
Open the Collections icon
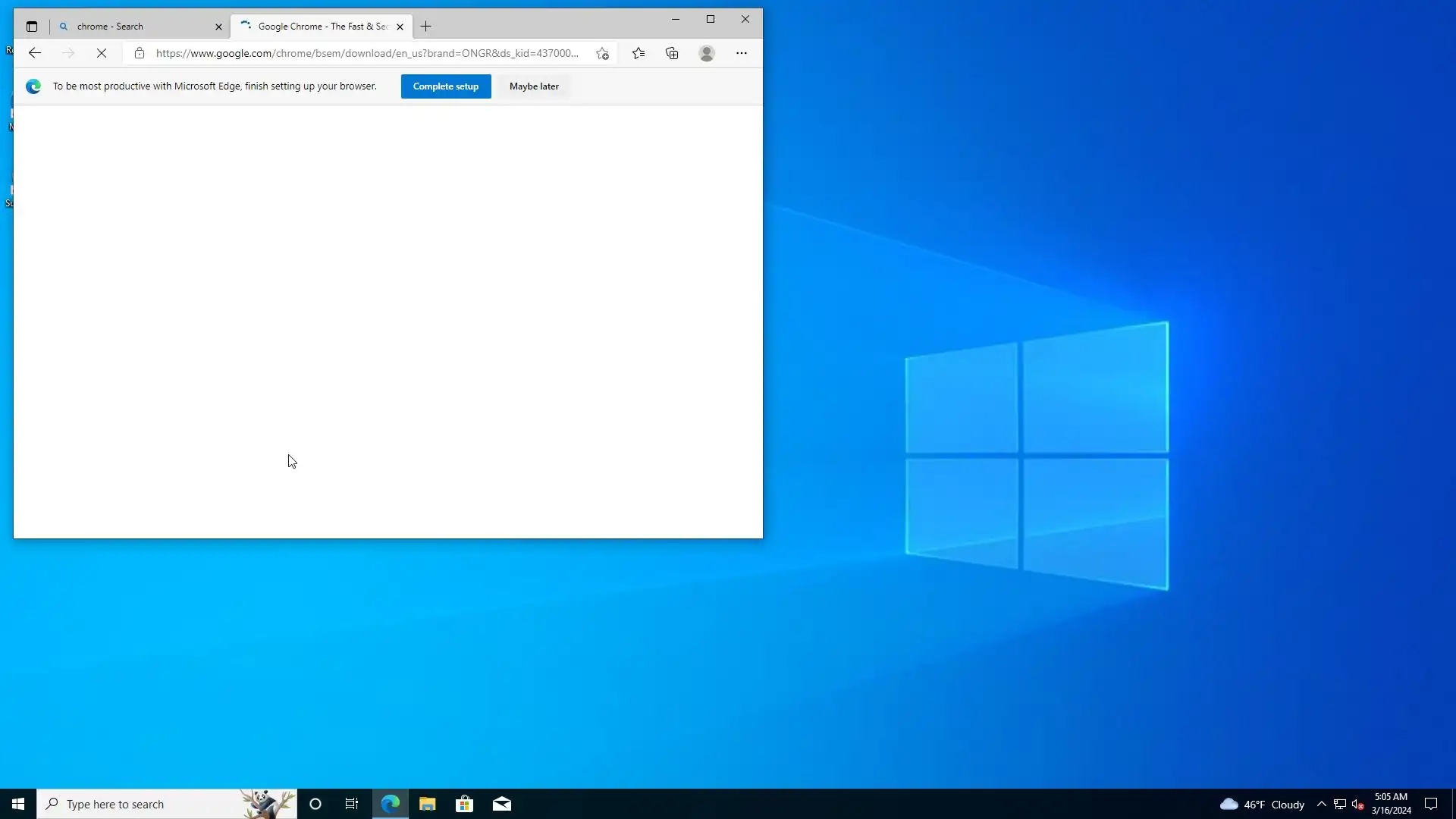click(672, 53)
